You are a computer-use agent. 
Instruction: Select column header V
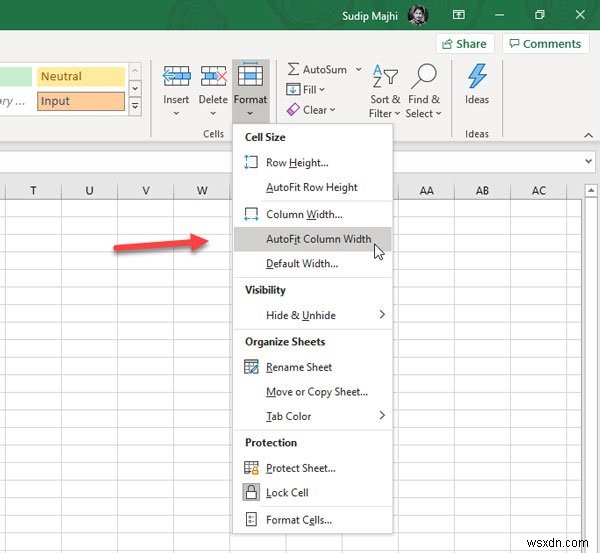click(146, 190)
